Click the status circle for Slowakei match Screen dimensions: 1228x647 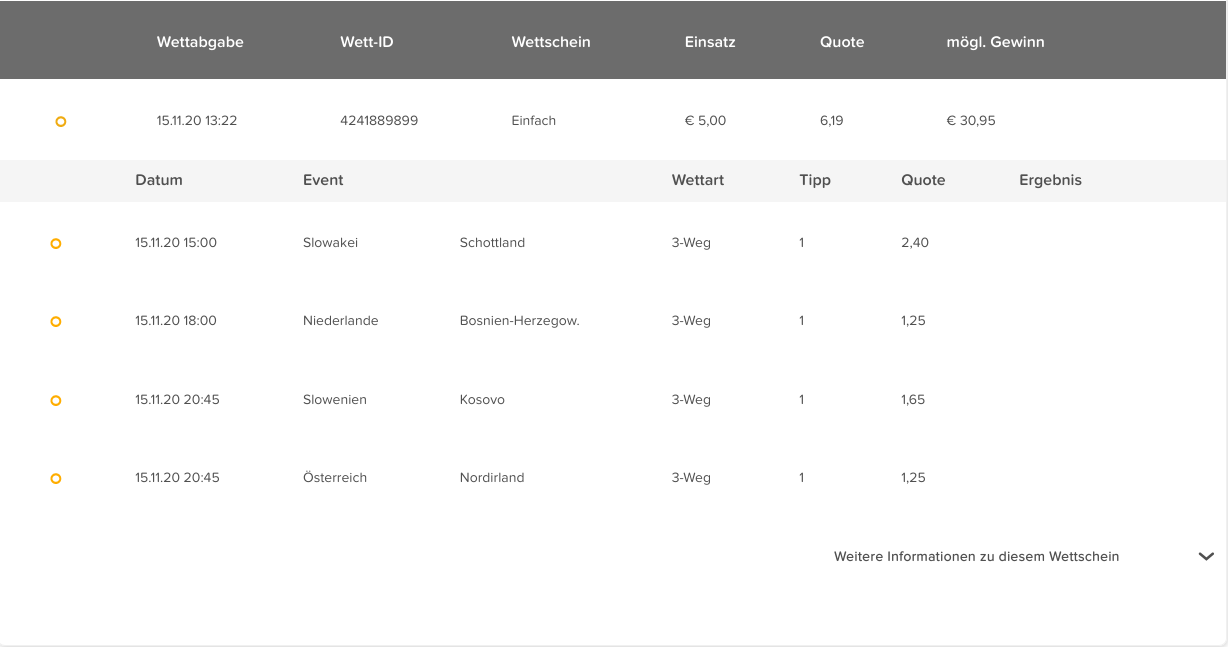point(56,243)
